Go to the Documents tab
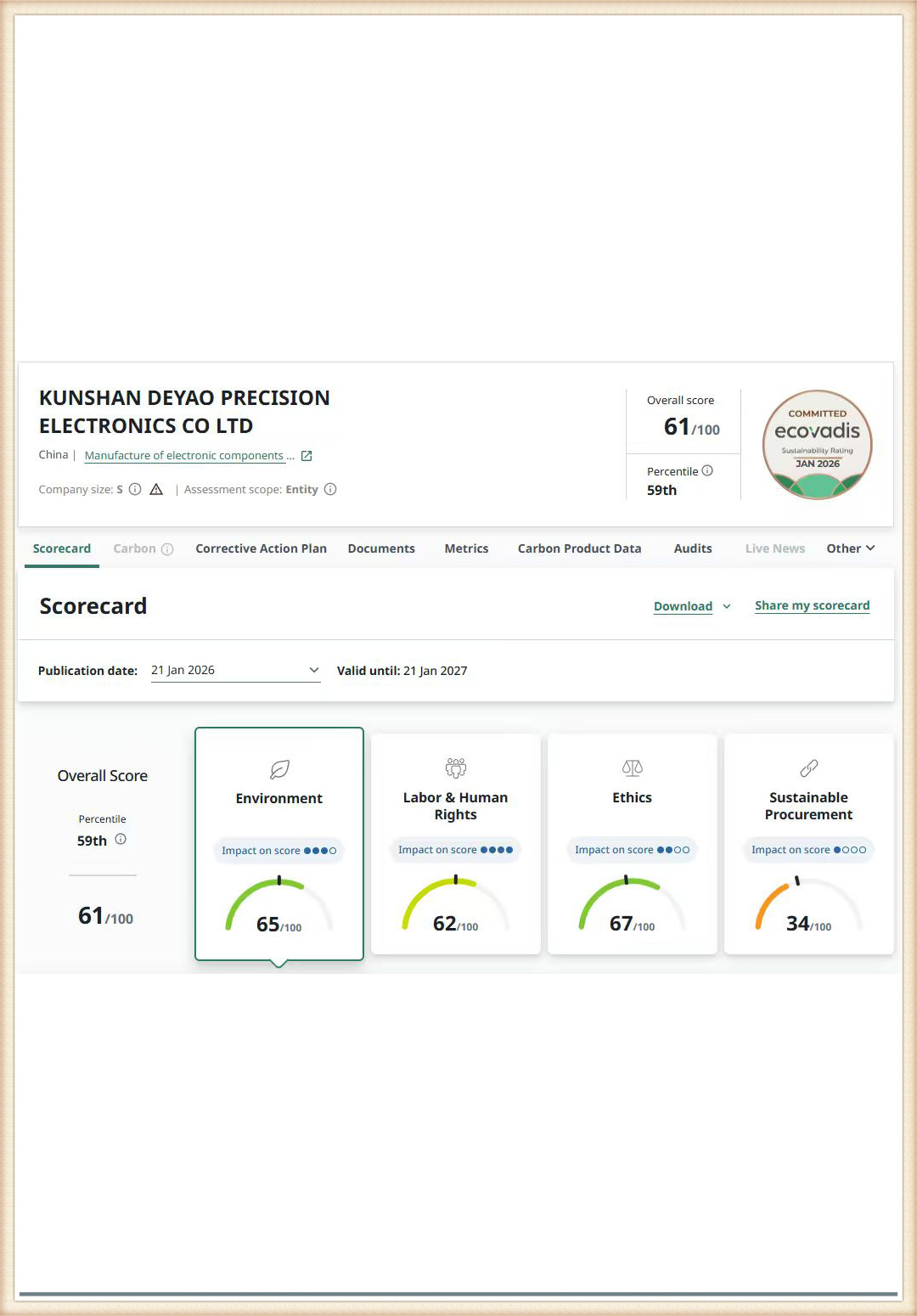Screen dimensions: 917x1316 381,548
